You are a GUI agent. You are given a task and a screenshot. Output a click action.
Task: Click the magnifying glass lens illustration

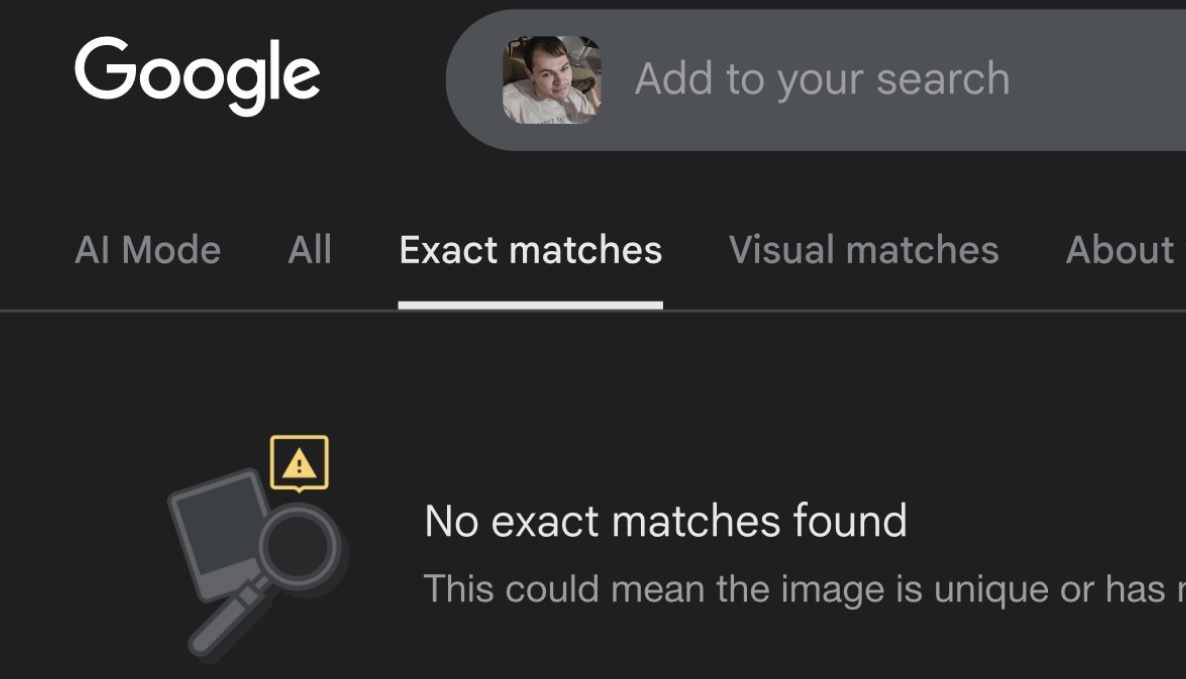(300, 545)
